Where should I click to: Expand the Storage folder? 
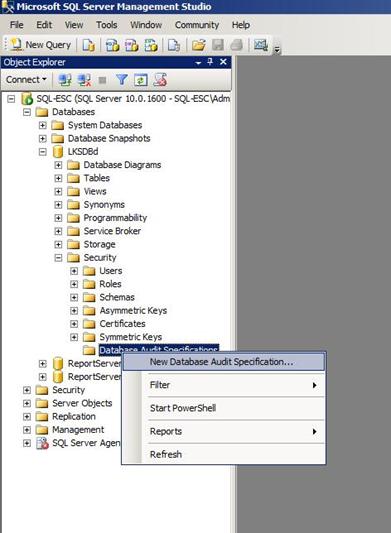pyautogui.click(x=58, y=245)
